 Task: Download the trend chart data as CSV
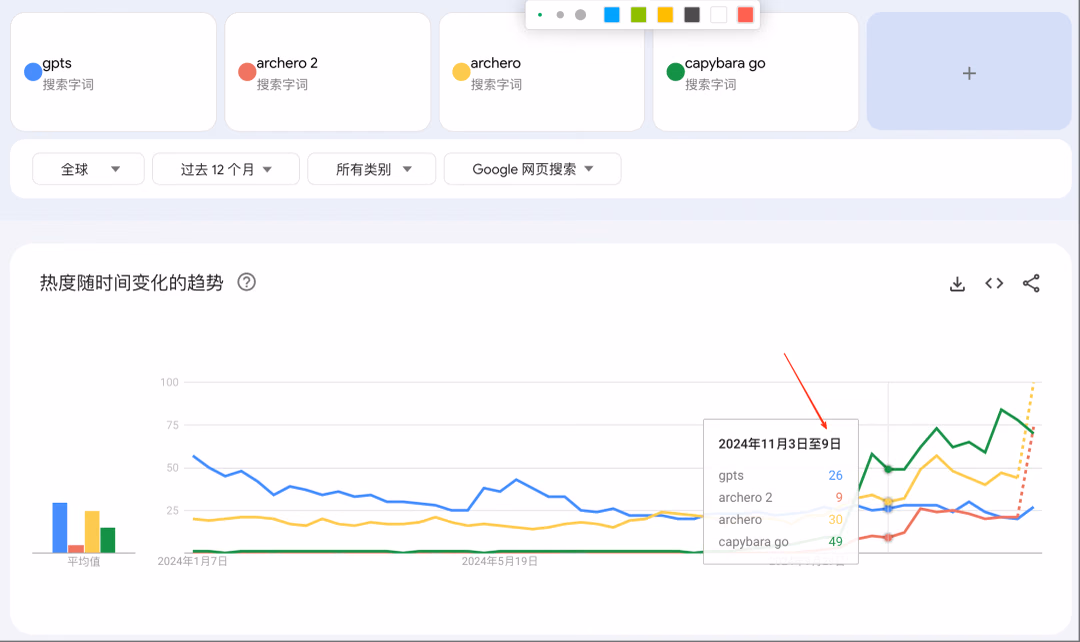pos(957,284)
